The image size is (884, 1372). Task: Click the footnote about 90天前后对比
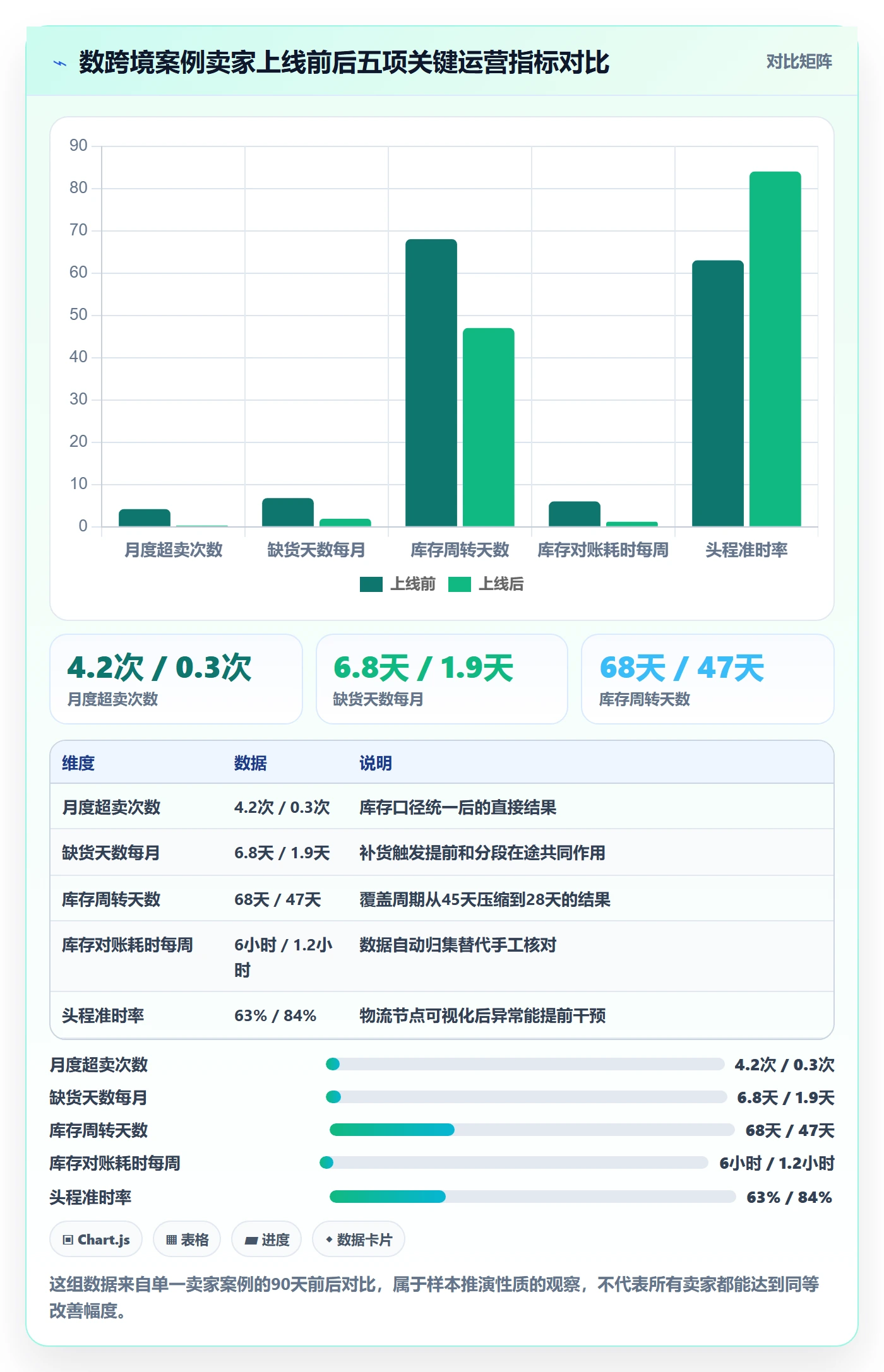(434, 1297)
